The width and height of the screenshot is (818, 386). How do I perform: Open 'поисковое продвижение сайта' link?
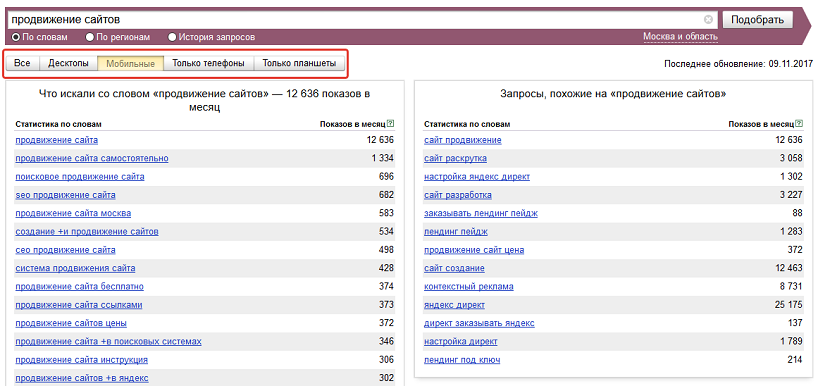point(80,177)
